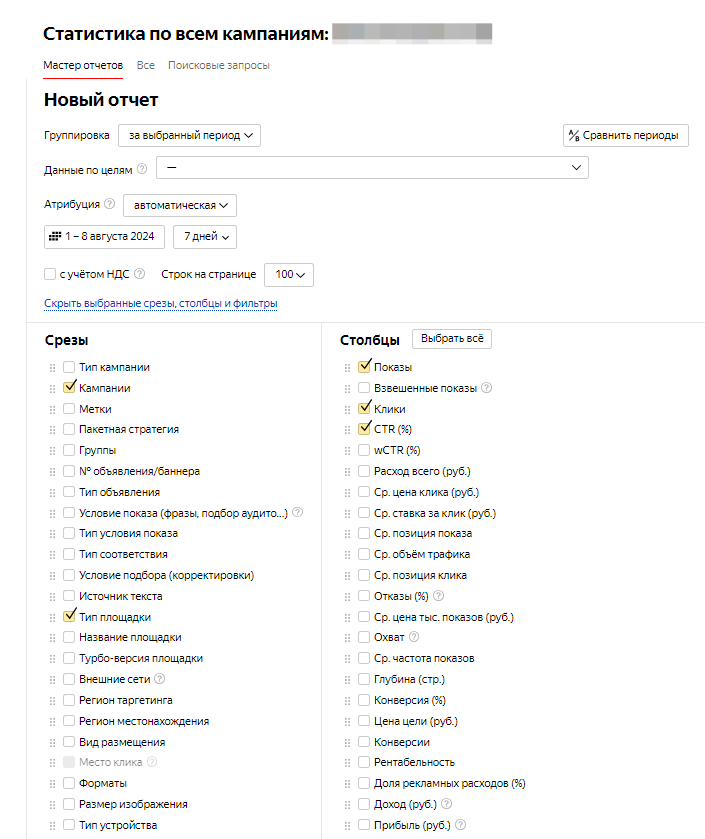Check the Рентабельность column
Screen dimensions: 705x839
pyautogui.click(x=364, y=762)
